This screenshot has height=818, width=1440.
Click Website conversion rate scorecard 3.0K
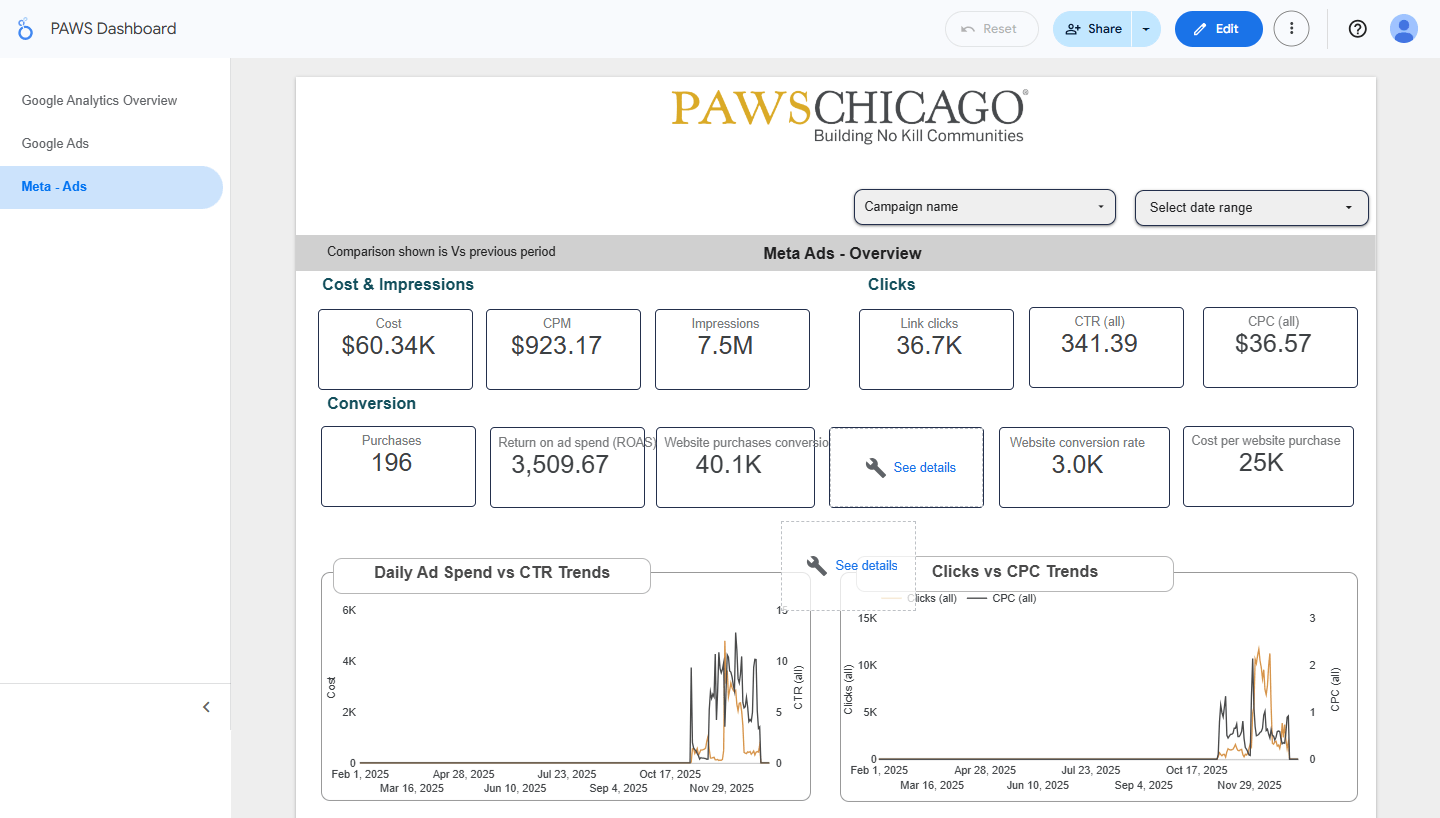(1084, 467)
